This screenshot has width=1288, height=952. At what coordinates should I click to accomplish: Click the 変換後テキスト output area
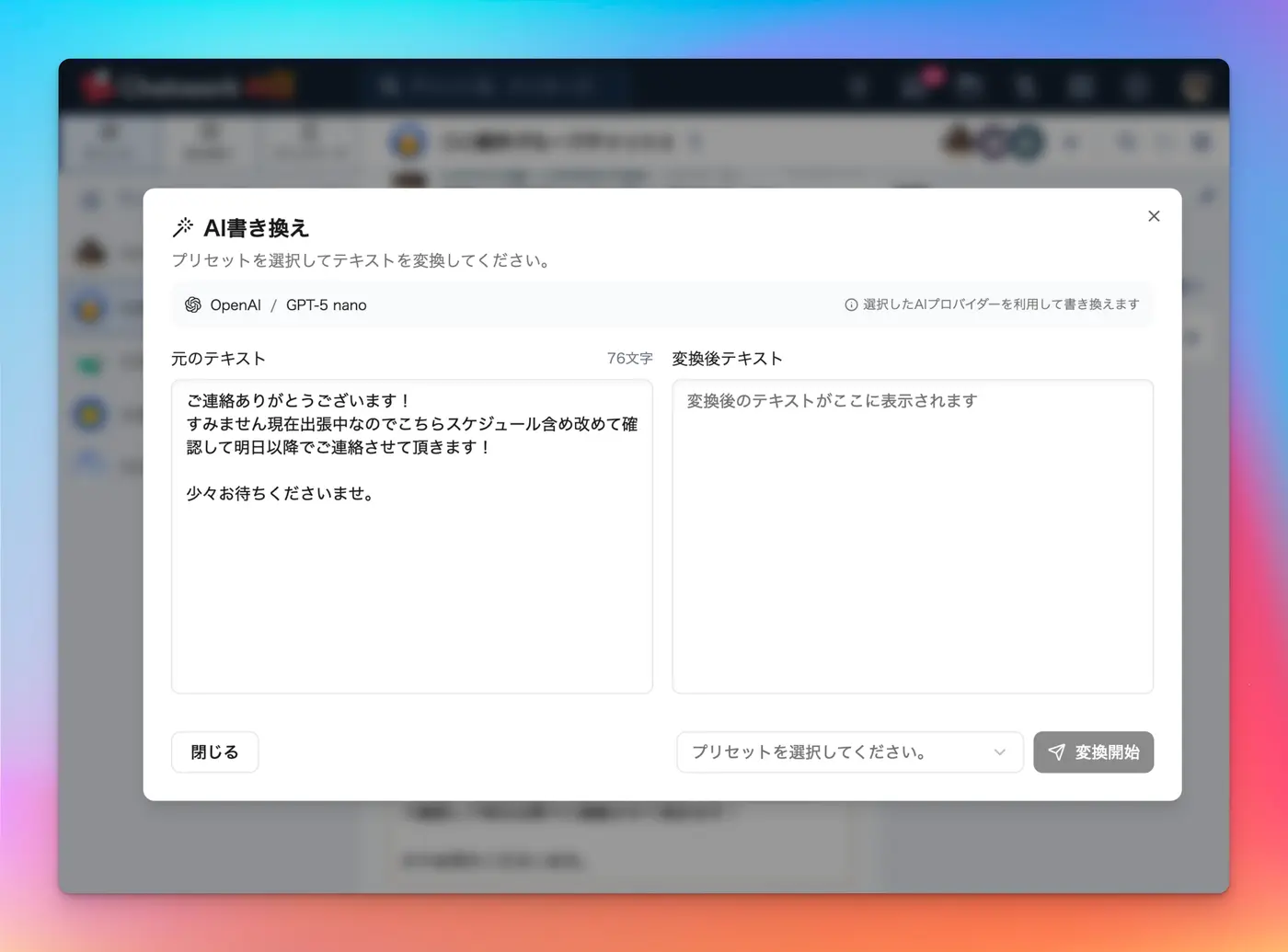click(913, 536)
